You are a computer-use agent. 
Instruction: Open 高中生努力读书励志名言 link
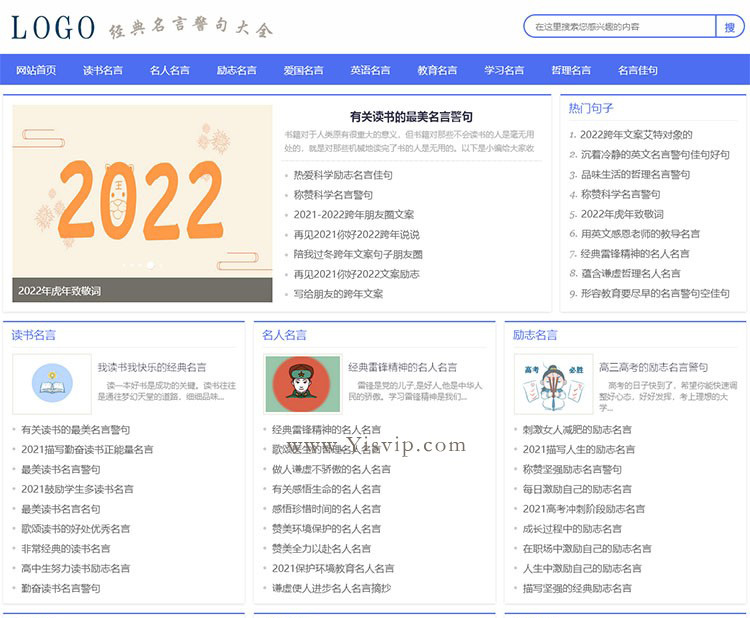tap(76, 569)
